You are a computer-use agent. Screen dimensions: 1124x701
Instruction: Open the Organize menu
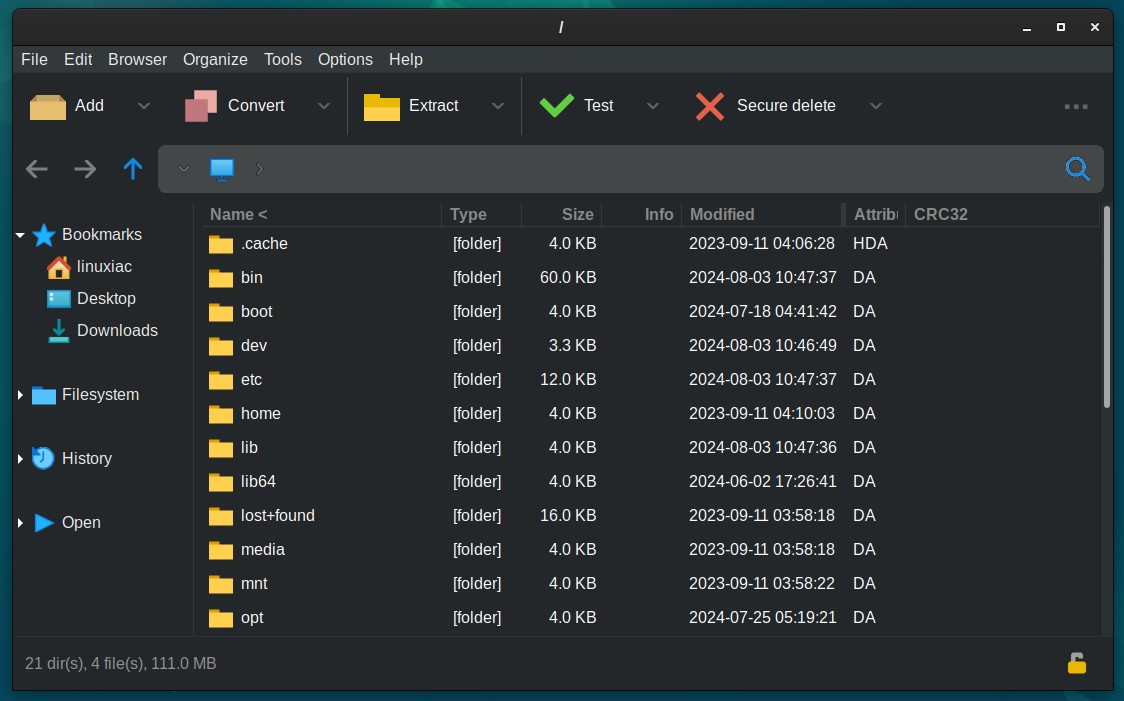[x=215, y=59]
